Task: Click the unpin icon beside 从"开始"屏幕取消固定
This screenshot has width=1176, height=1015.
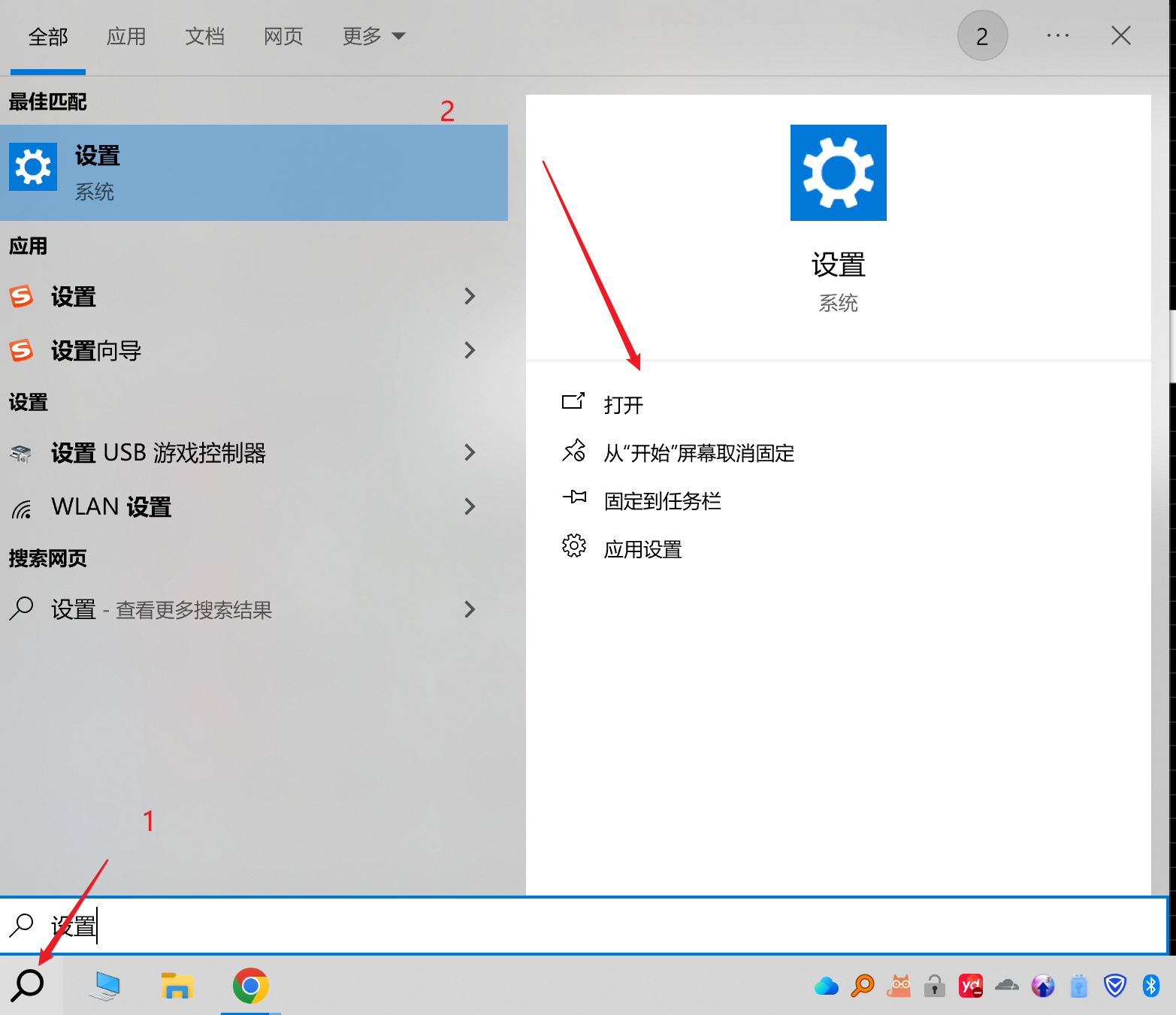Action: [x=574, y=450]
